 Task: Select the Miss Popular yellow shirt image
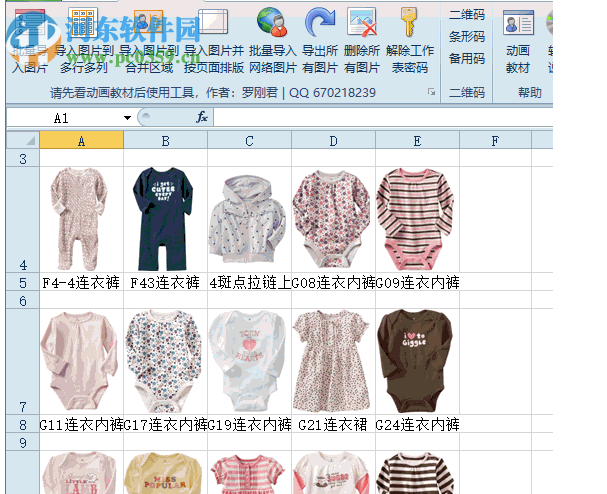click(163, 473)
